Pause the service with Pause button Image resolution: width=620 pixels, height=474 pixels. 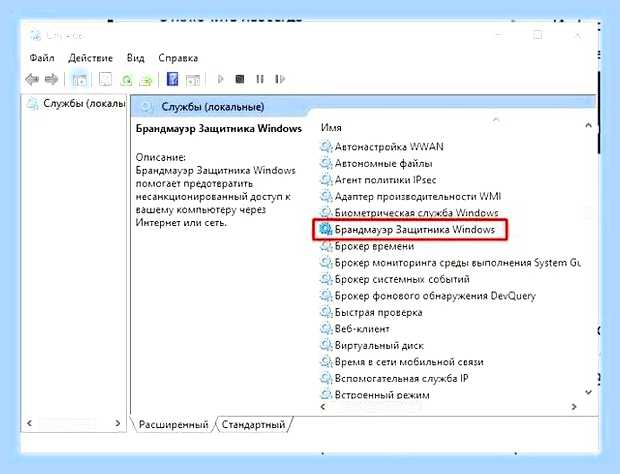click(x=260, y=79)
